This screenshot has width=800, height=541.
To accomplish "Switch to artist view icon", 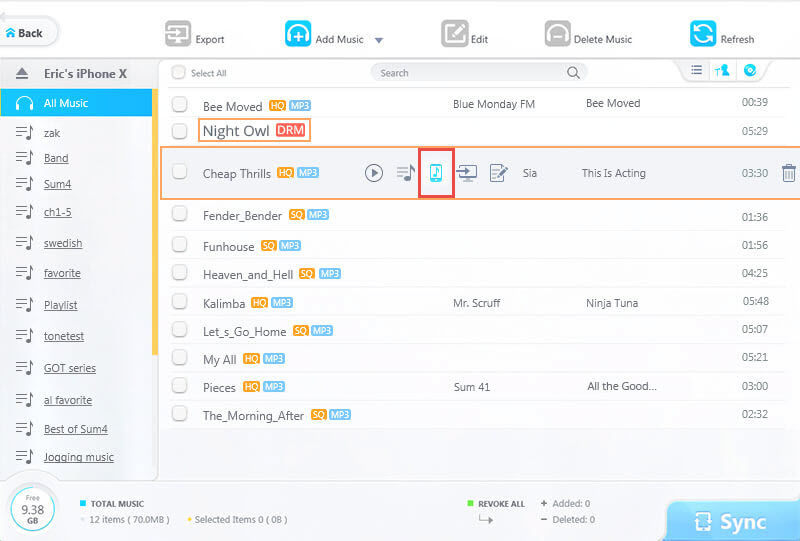I will click(722, 70).
